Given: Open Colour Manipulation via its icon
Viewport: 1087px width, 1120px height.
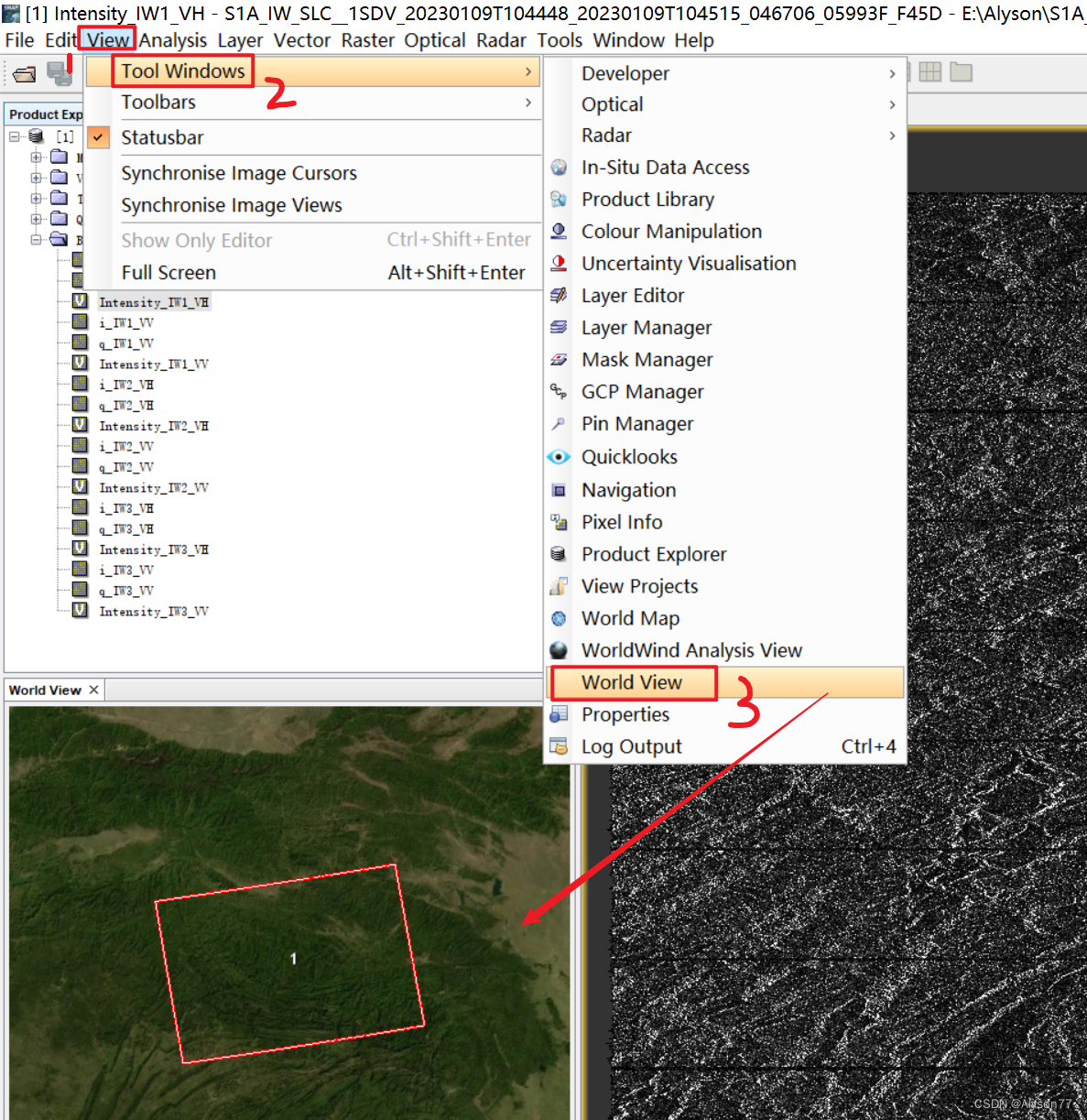Looking at the screenshot, I should pos(559,232).
